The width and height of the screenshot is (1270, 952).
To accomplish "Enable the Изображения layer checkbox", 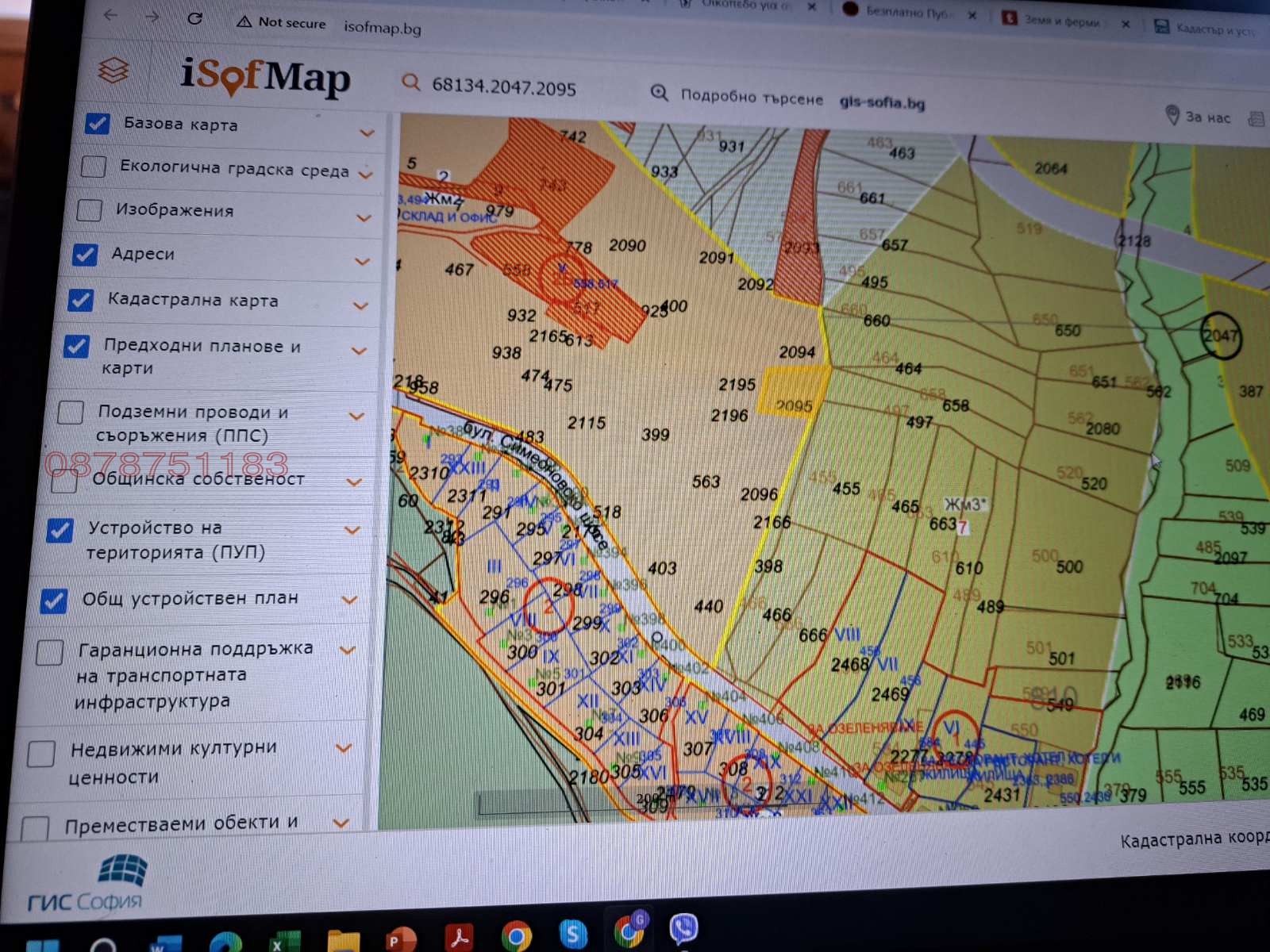I will click(89, 209).
